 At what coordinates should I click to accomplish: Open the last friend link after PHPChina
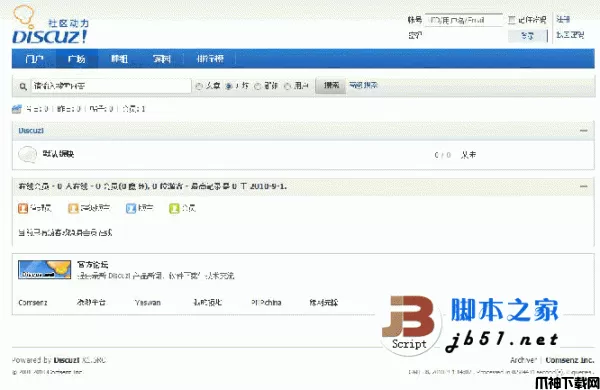(324, 303)
